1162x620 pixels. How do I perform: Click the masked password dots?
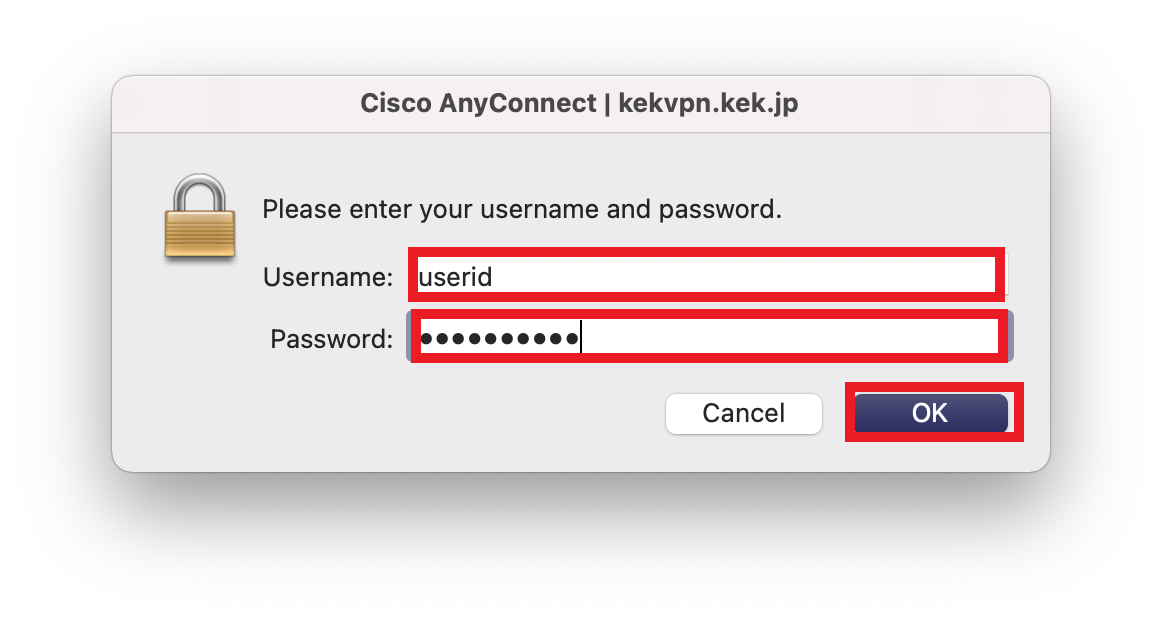499,339
